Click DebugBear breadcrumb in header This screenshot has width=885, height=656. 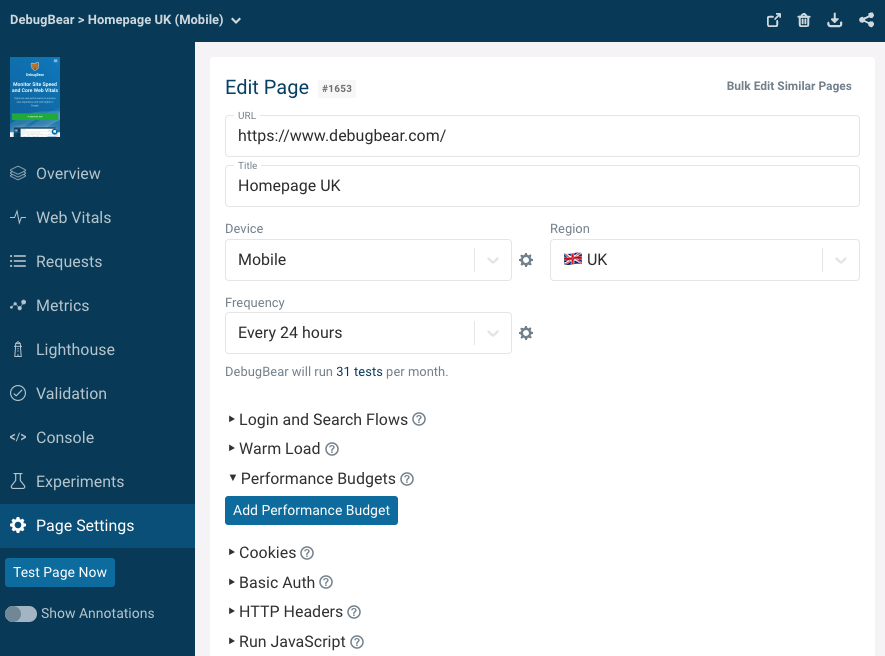(42, 20)
